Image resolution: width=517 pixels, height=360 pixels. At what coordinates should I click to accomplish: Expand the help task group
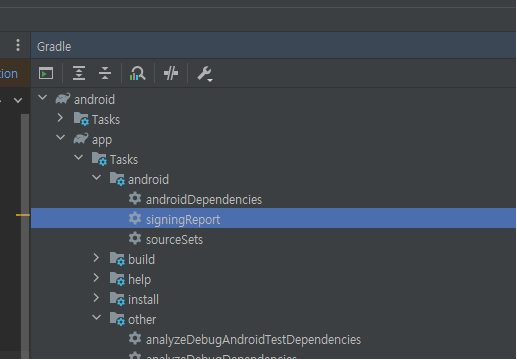(x=96, y=278)
